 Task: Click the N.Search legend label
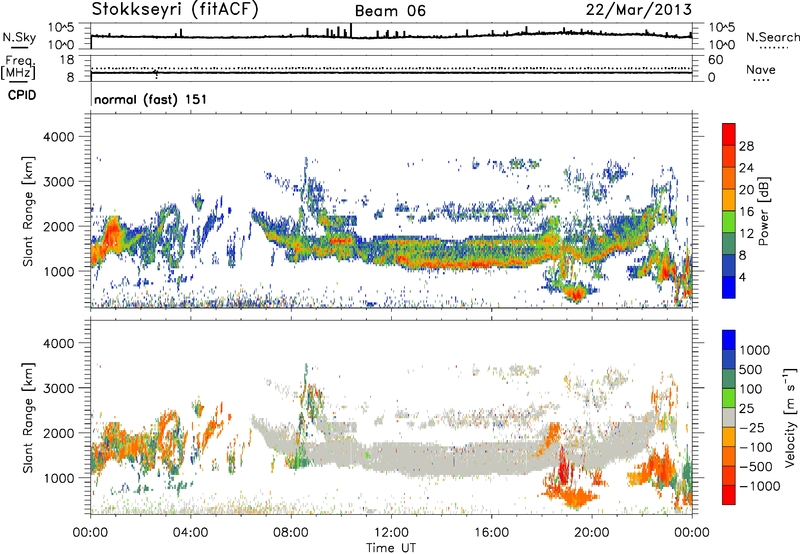pyautogui.click(x=772, y=37)
